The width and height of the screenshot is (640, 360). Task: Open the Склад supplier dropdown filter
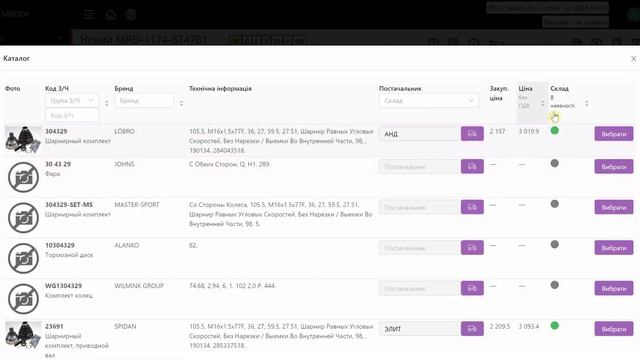429,100
